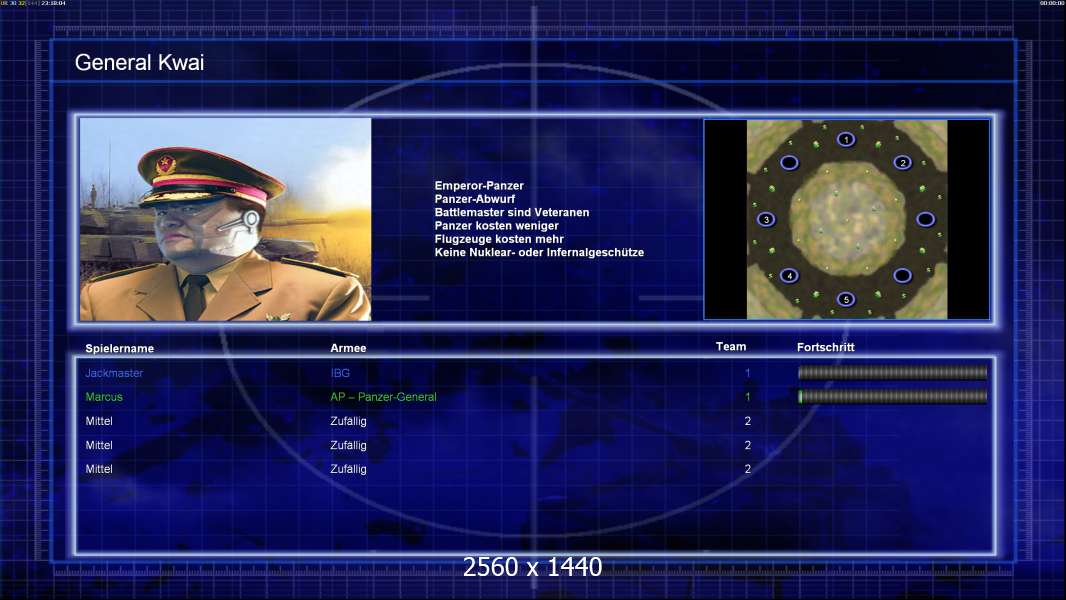Click the team number in Jackmaster's row
The image size is (1066, 600).
(747, 373)
